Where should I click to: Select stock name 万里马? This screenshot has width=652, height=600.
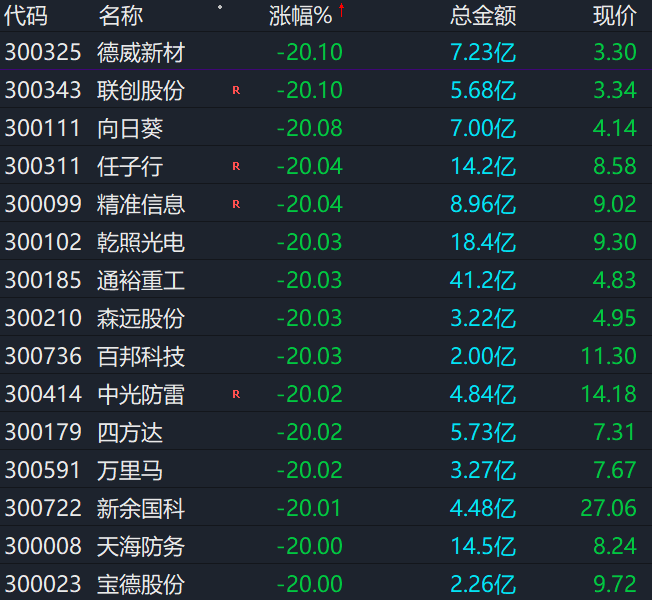click(130, 471)
